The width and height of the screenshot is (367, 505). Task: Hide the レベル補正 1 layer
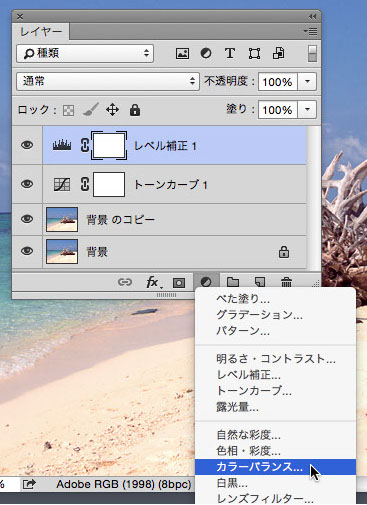pyautogui.click(x=27, y=145)
